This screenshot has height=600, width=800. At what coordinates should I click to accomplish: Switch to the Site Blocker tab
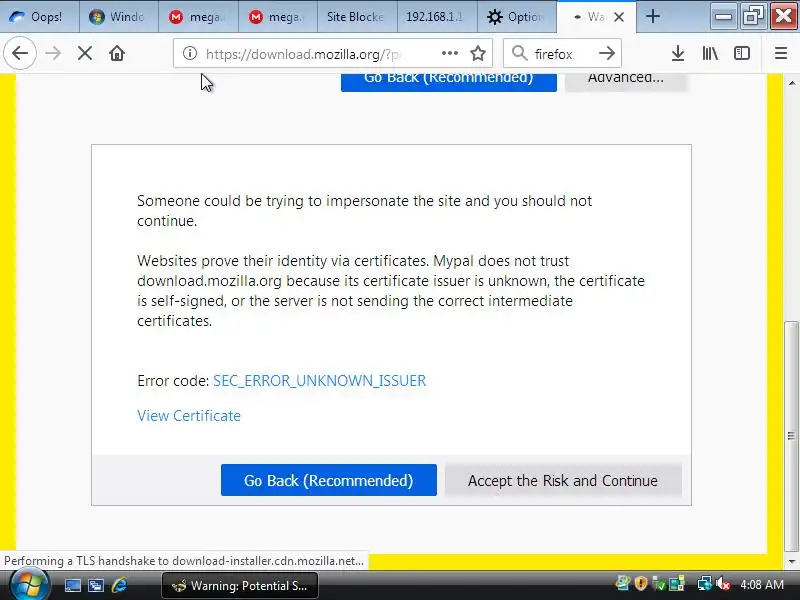tap(357, 17)
